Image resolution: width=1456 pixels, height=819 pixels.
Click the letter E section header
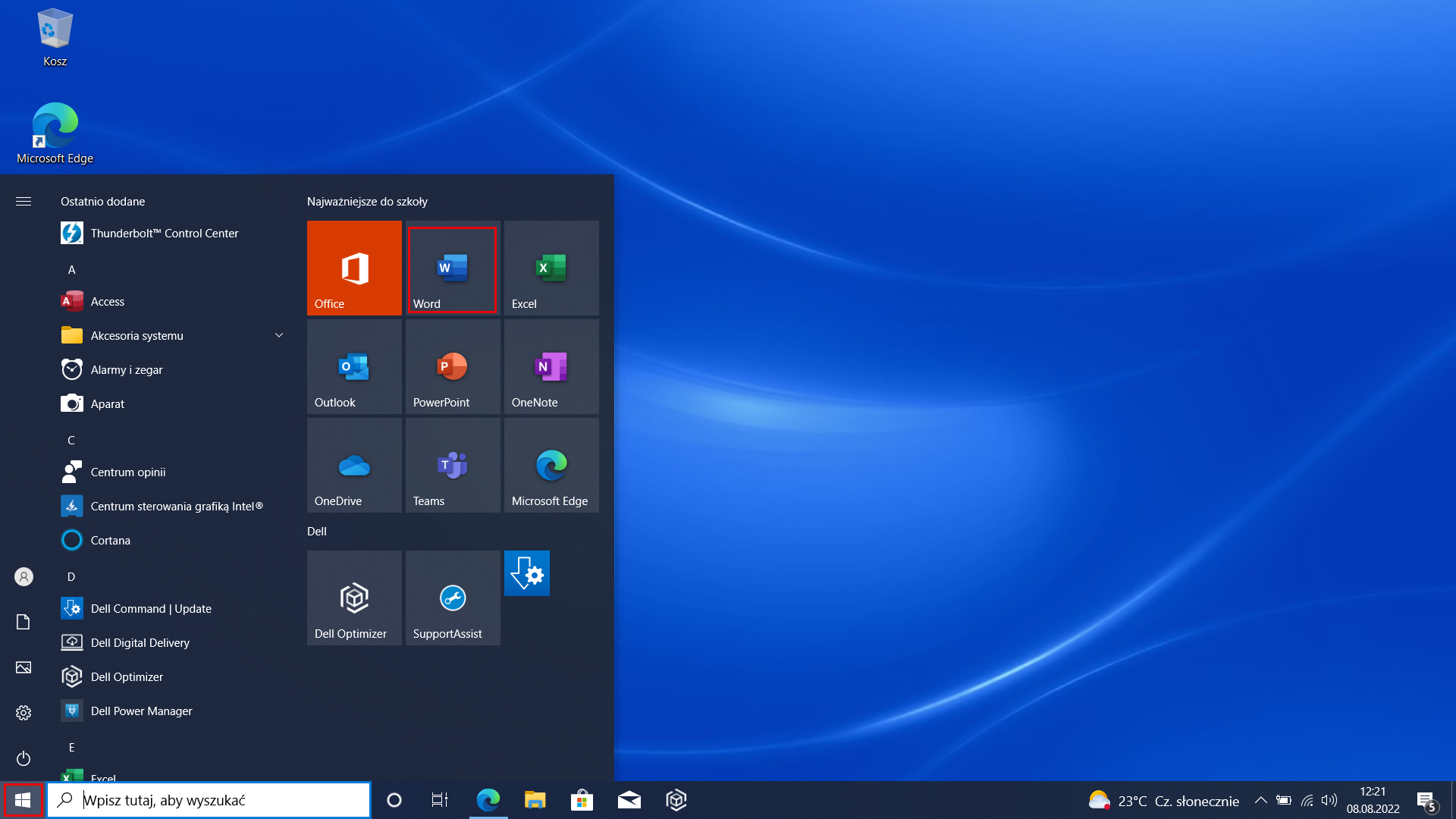coord(72,747)
